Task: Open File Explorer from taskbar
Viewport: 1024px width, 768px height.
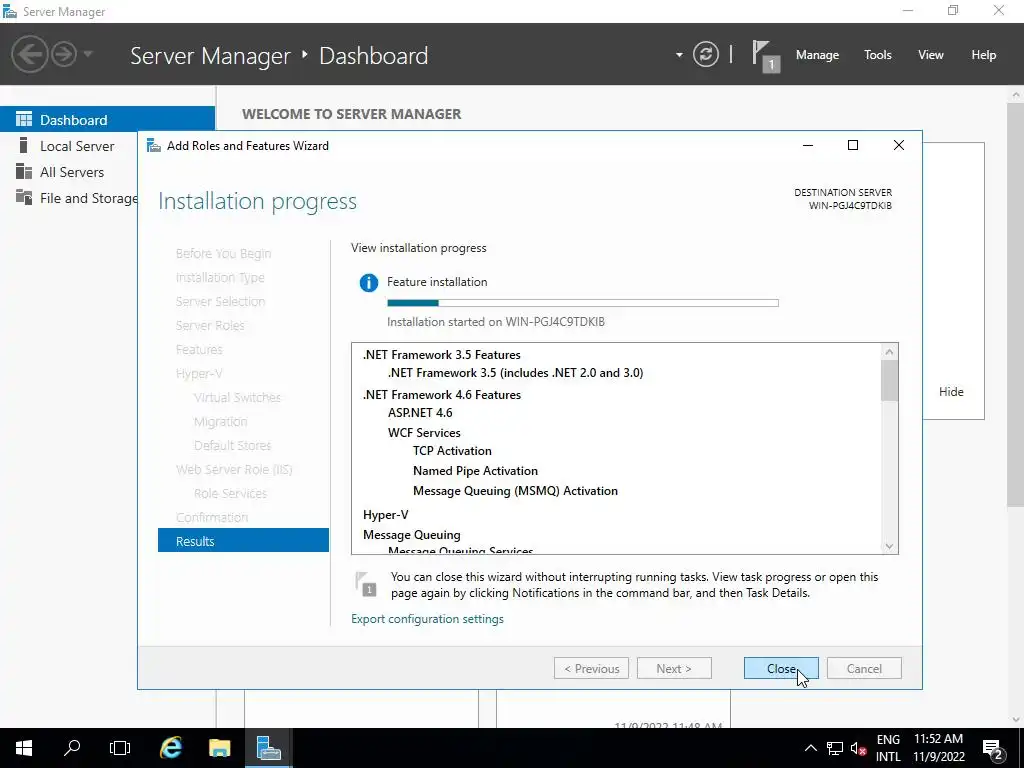Action: tap(219, 748)
